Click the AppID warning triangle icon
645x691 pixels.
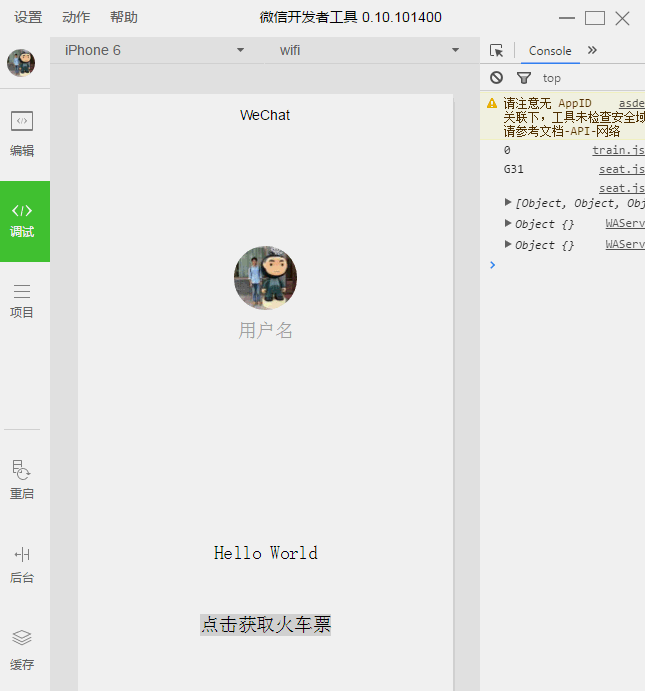pos(492,104)
